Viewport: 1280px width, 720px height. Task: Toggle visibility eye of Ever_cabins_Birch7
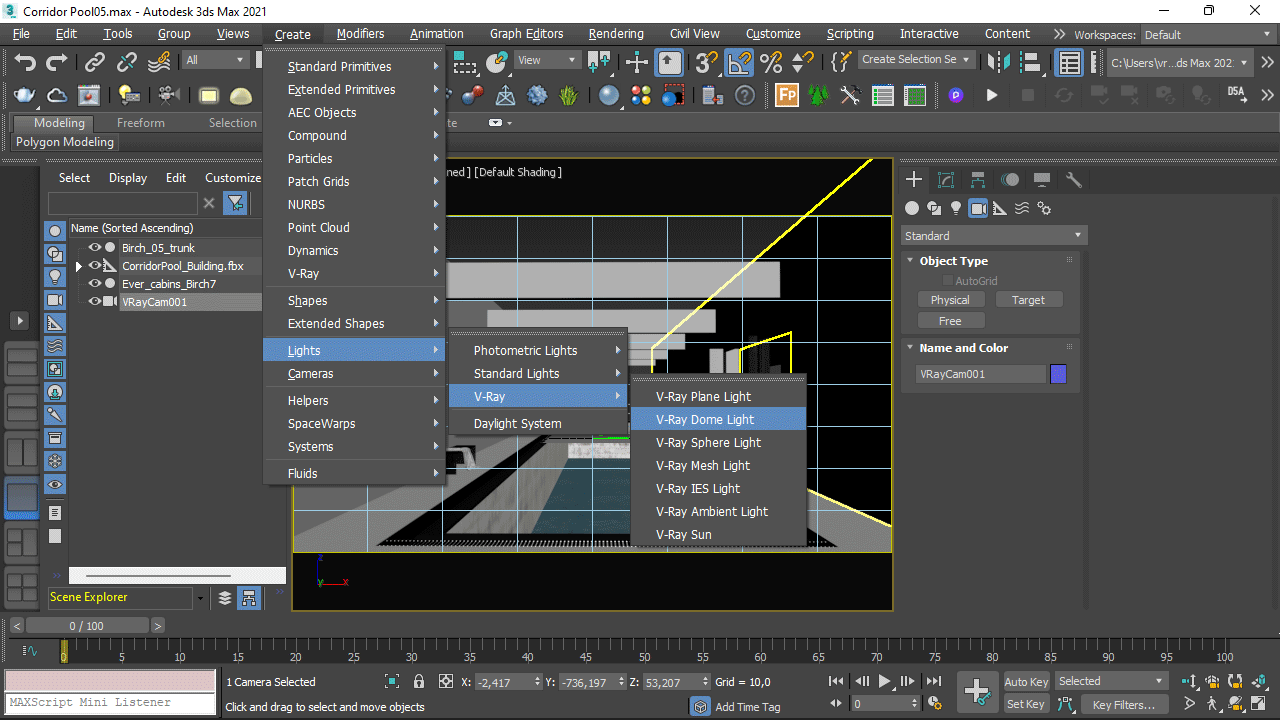click(x=95, y=284)
